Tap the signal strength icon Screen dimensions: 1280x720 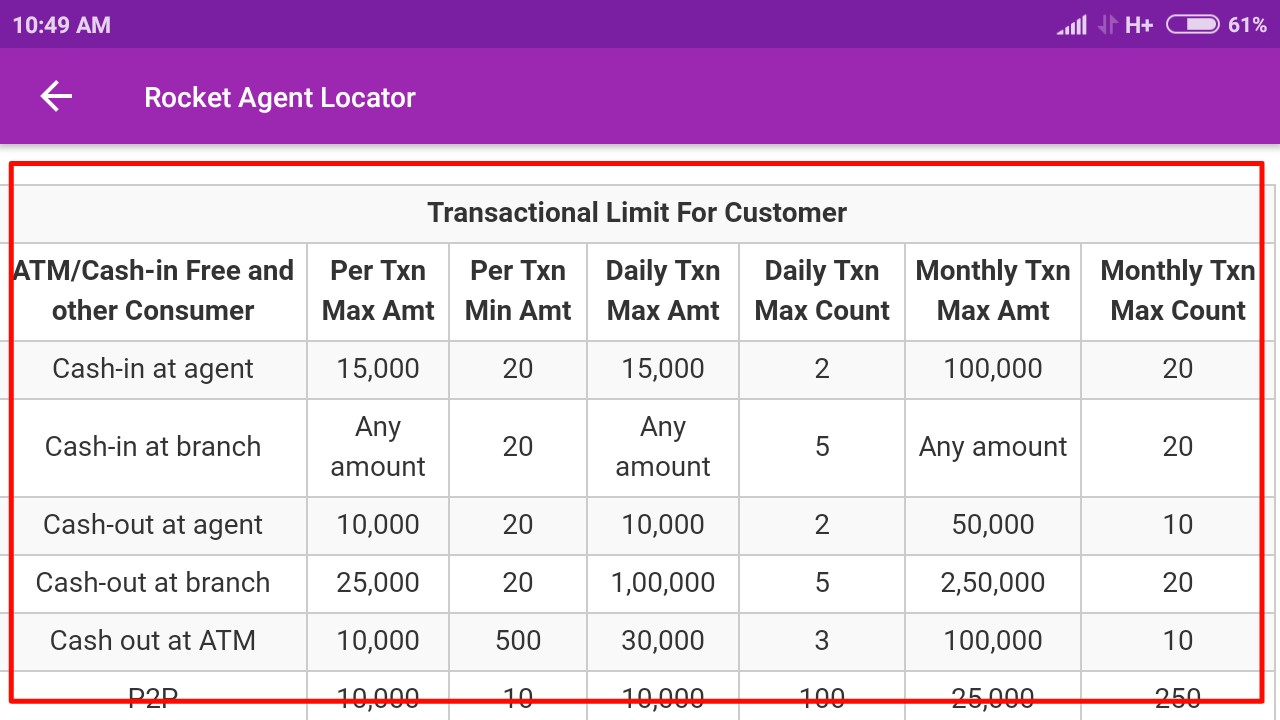(1072, 25)
